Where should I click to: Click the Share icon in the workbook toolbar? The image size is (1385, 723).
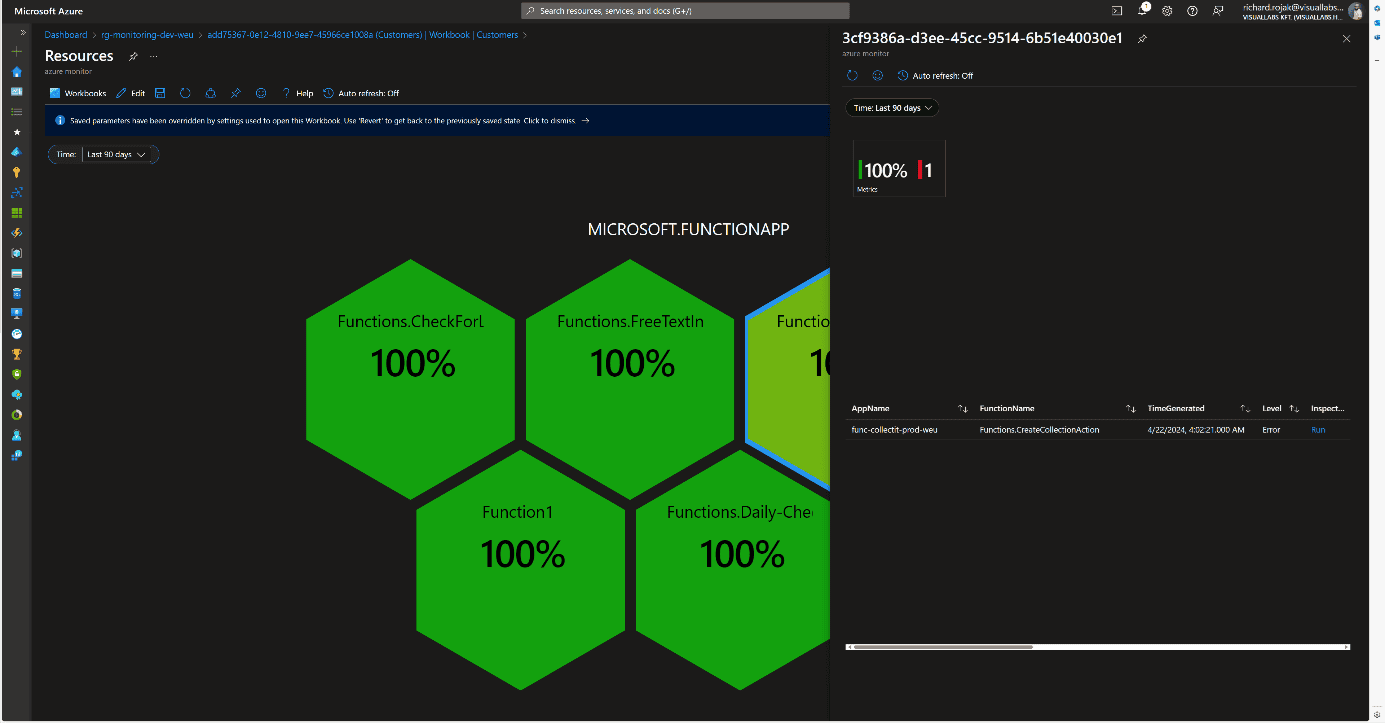pyautogui.click(x=210, y=93)
